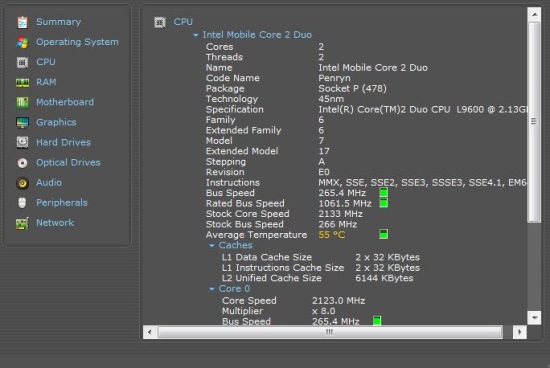Switch to the Graphics section
Image resolution: width=550 pixels, height=368 pixels.
click(56, 122)
